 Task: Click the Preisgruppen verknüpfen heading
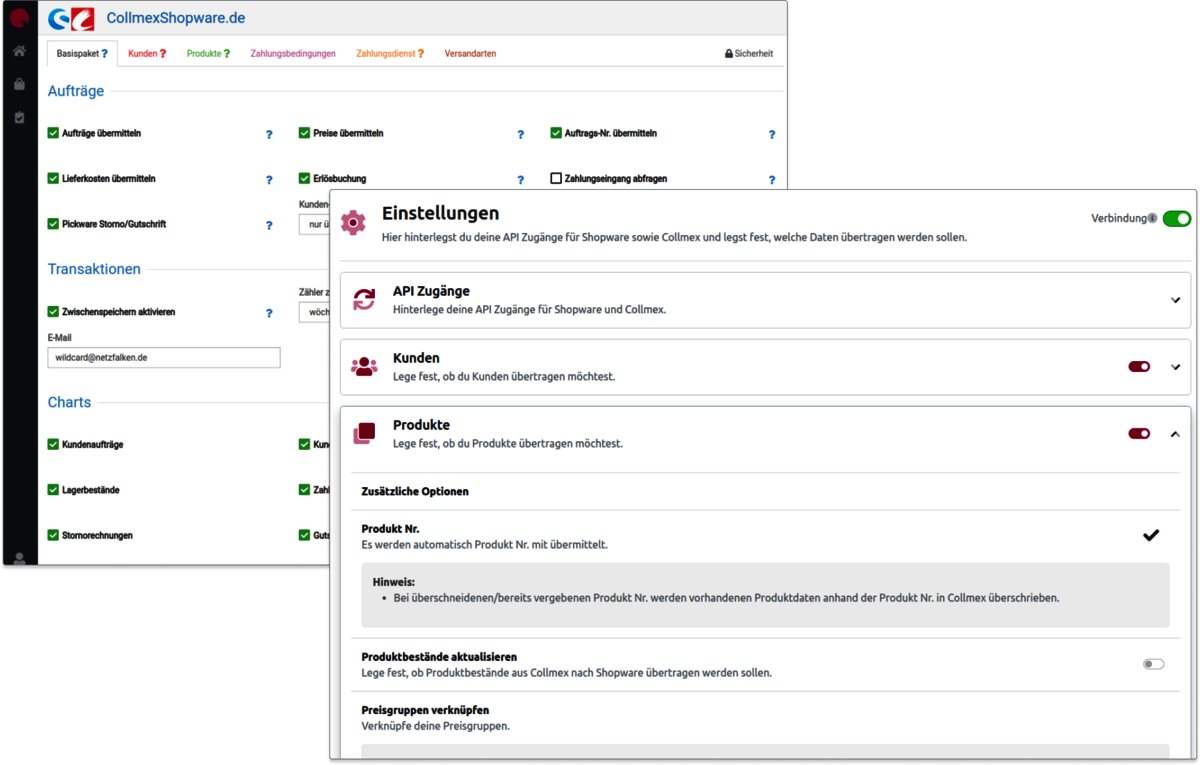425,710
